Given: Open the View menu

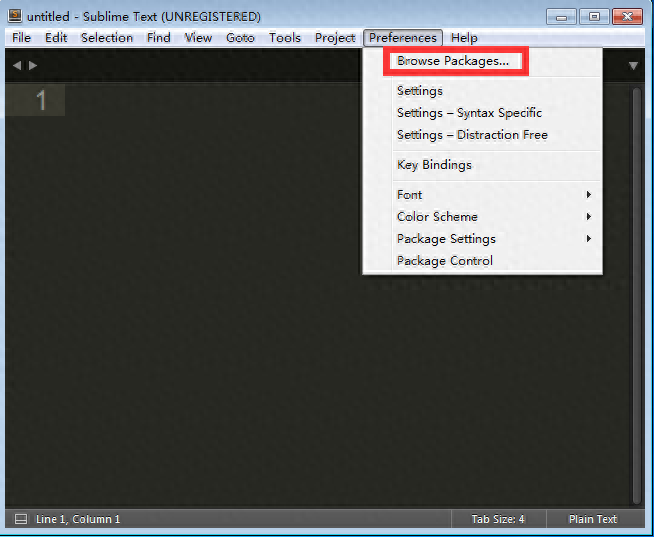Looking at the screenshot, I should tap(198, 38).
